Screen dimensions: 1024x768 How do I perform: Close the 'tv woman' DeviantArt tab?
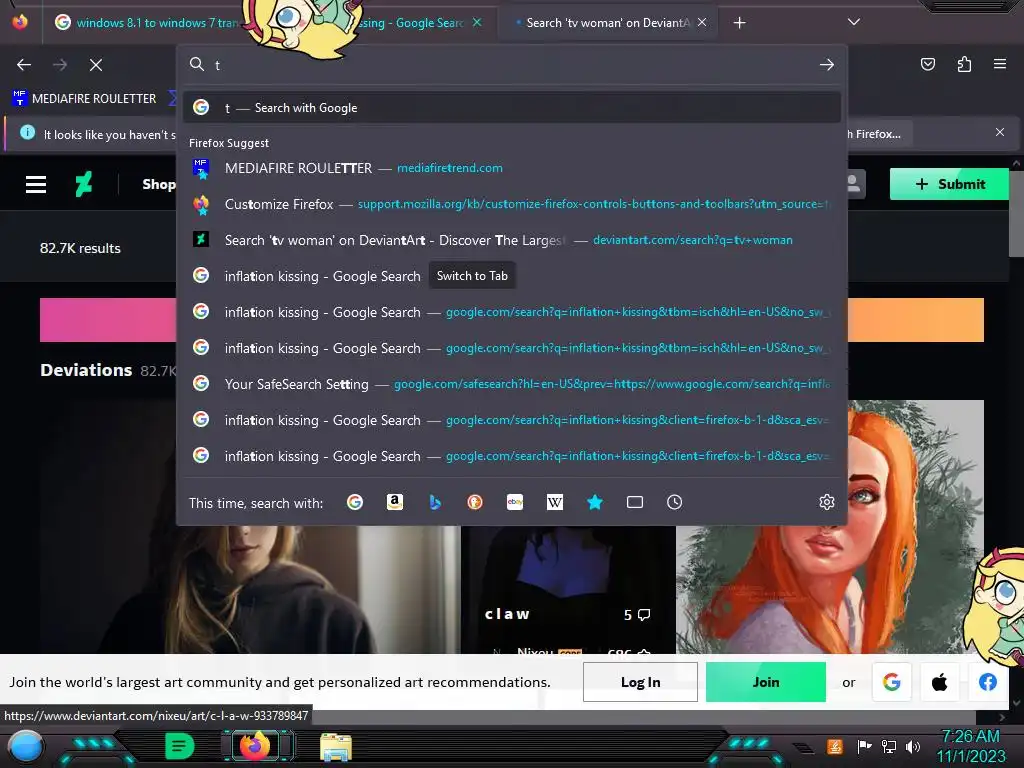(x=702, y=22)
